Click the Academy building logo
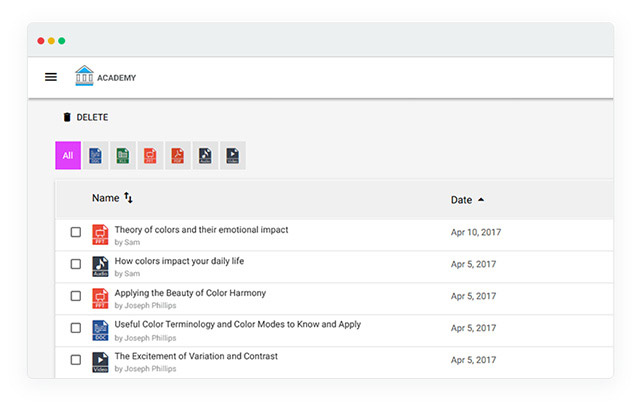640x410 pixels. click(84, 75)
